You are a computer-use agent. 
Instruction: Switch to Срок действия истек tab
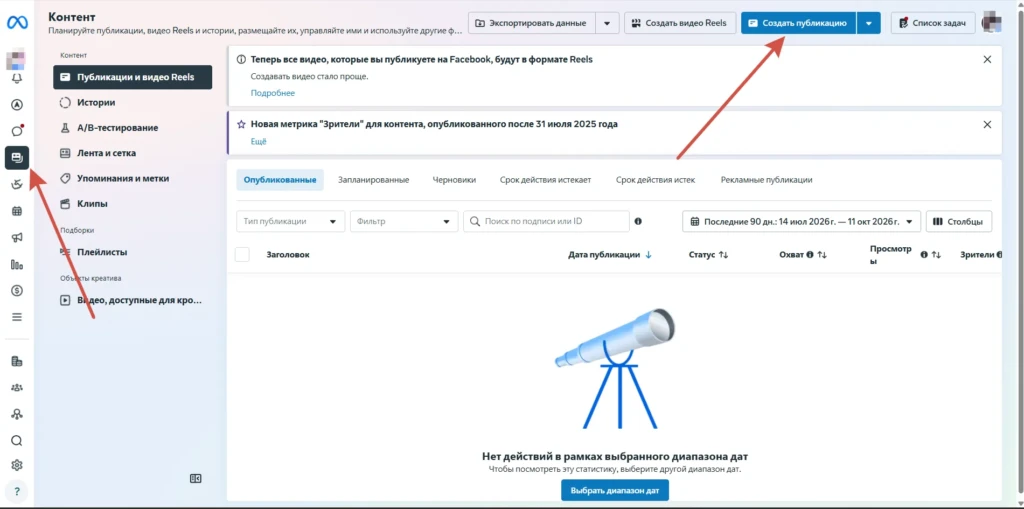(656, 180)
